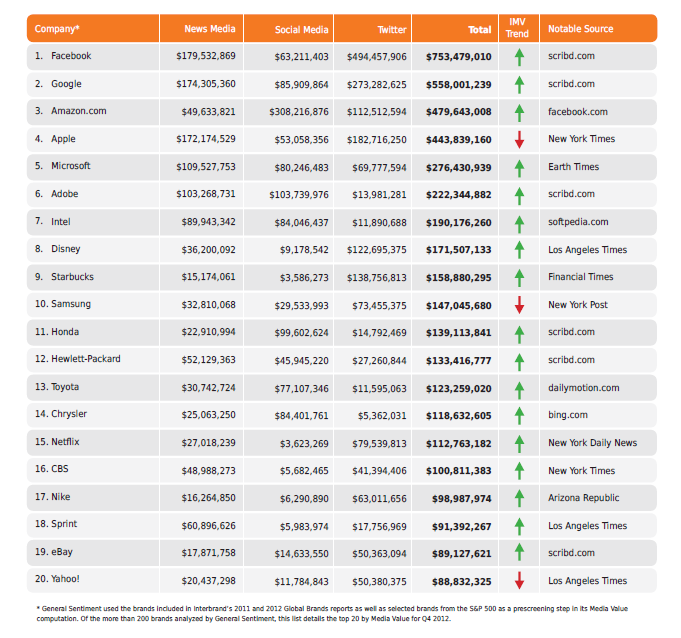Select Netflix's green up trend arrow
Screen dimensions: 681x638
[519, 444]
